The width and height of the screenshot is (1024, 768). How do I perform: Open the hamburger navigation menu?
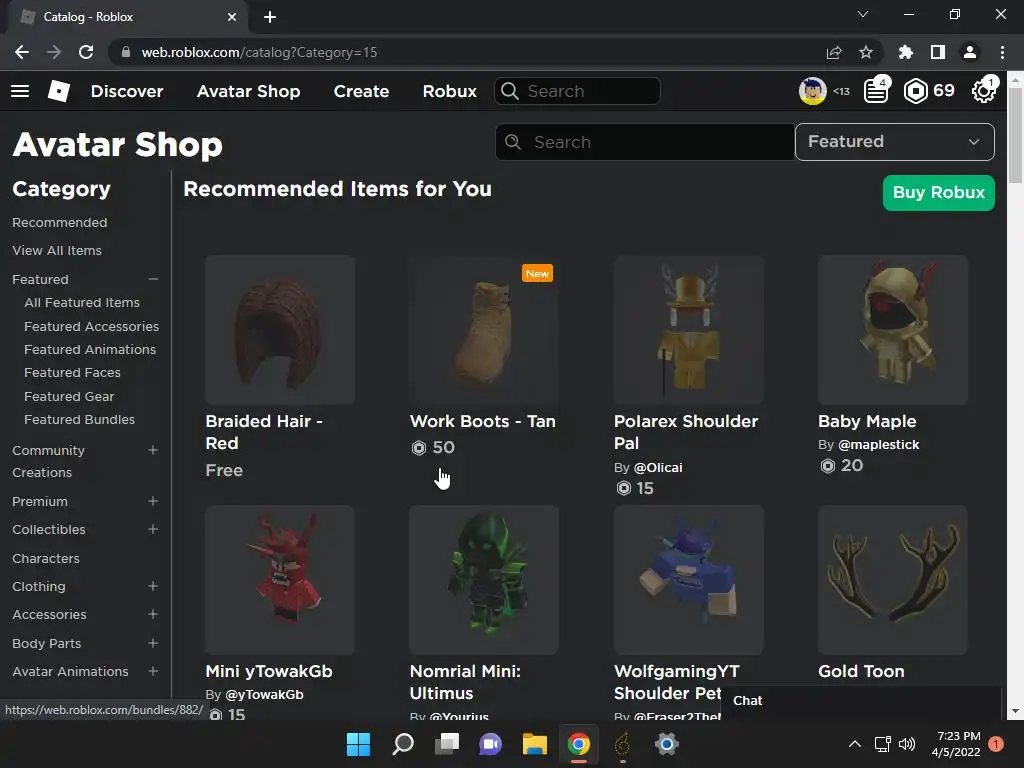click(20, 91)
